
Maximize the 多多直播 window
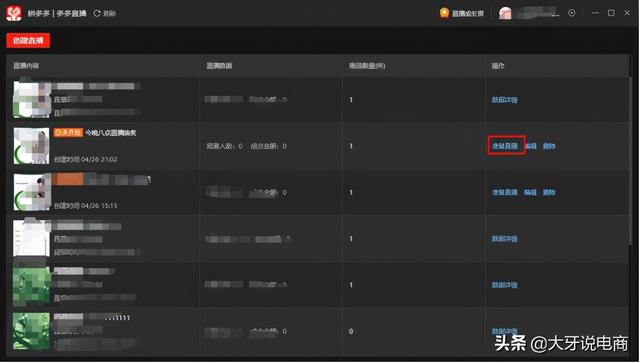pyautogui.click(x=611, y=13)
